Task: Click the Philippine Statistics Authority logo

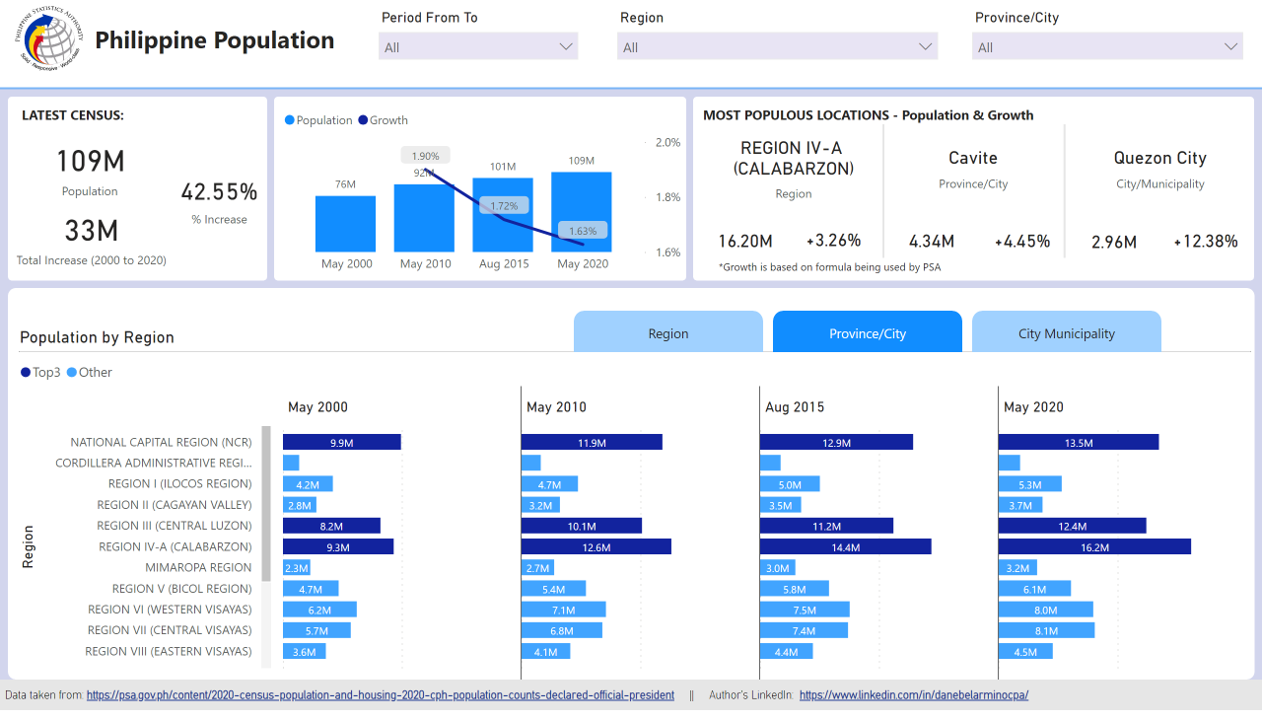Action: tap(50, 40)
